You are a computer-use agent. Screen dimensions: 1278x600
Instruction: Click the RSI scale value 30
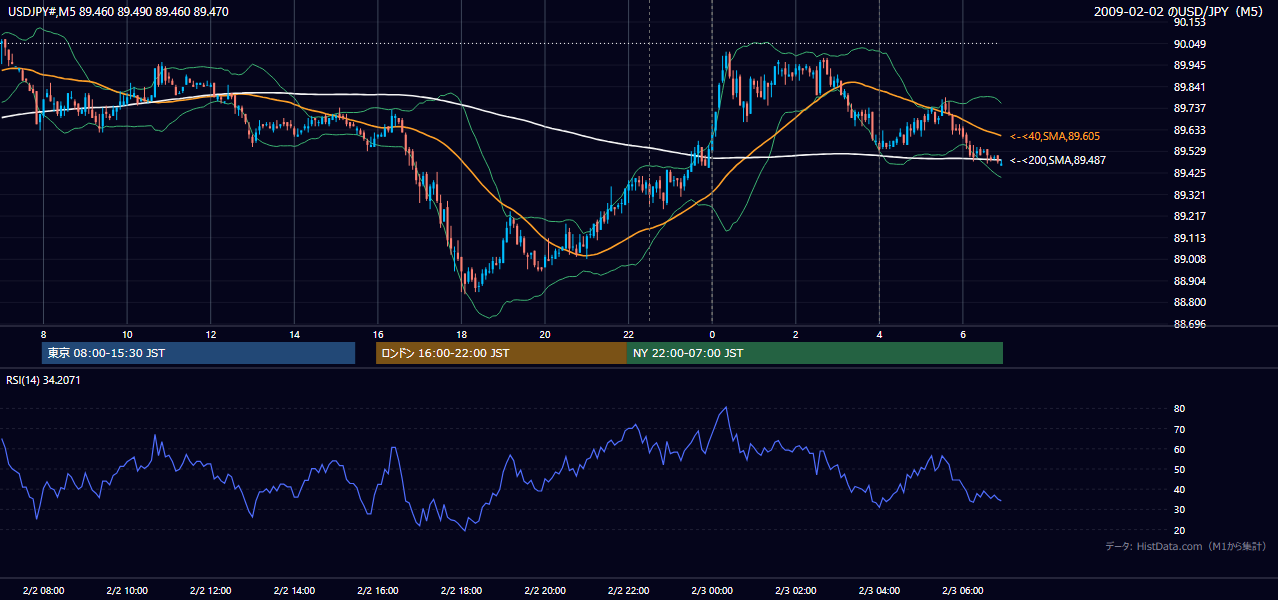coord(1180,510)
